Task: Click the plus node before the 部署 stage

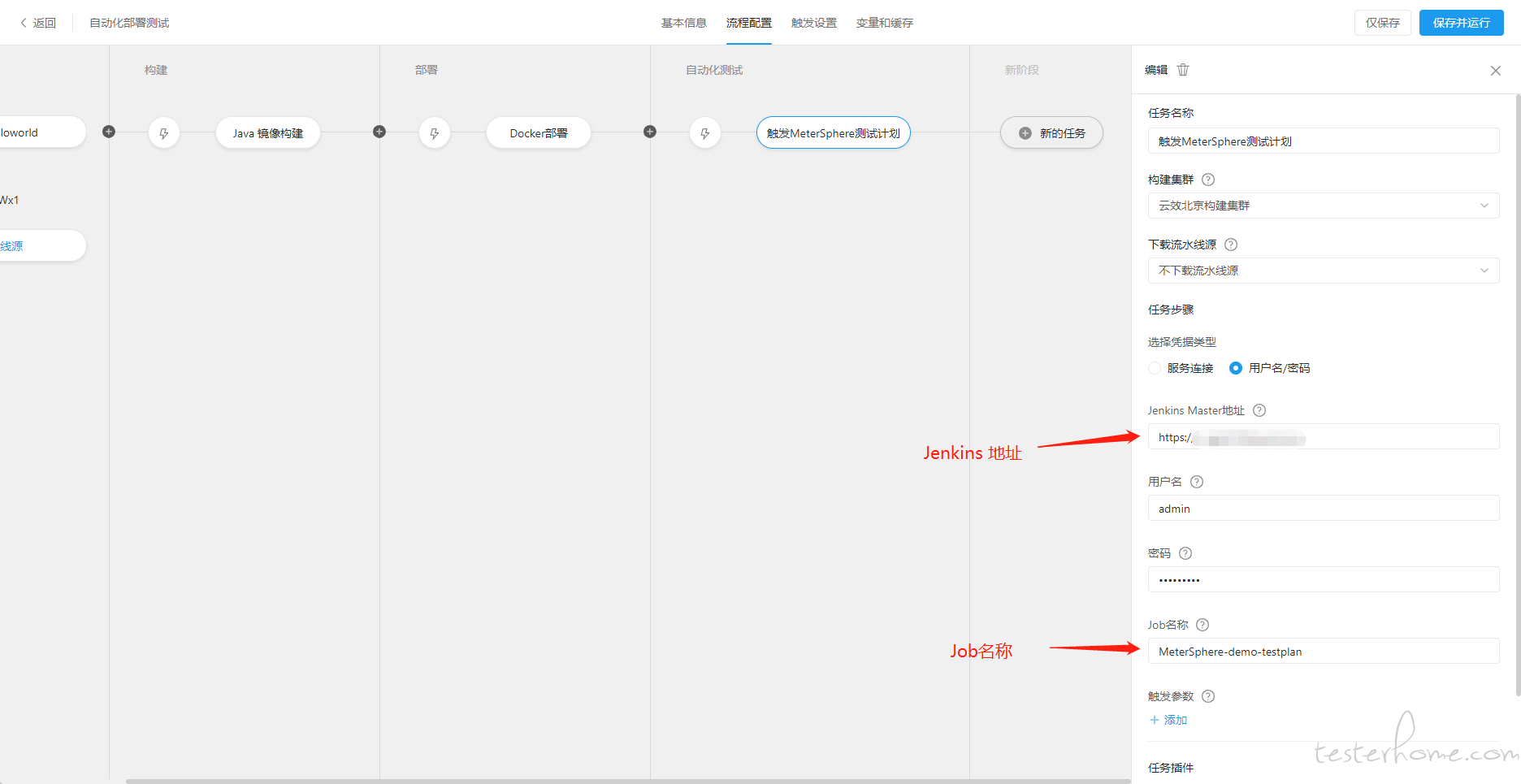Action: coord(379,132)
